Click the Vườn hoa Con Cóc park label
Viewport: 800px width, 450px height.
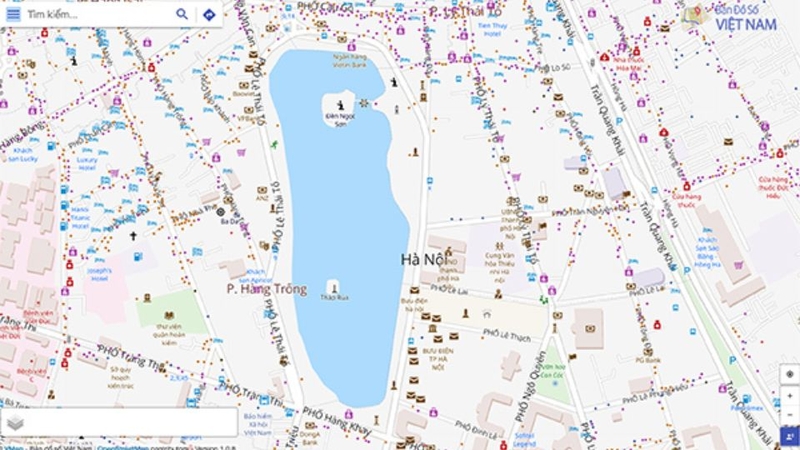point(554,370)
